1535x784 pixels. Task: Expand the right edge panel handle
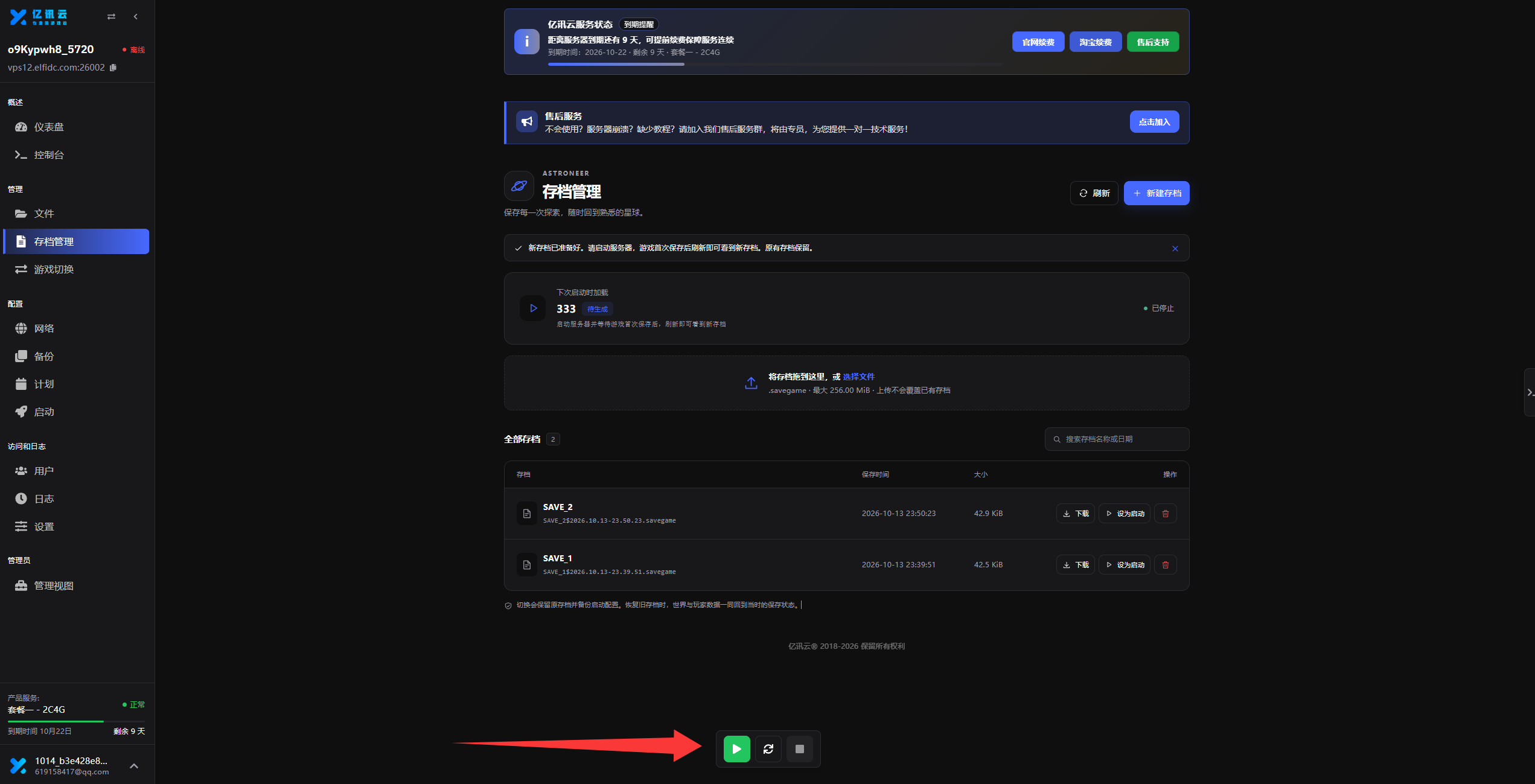pos(1530,392)
